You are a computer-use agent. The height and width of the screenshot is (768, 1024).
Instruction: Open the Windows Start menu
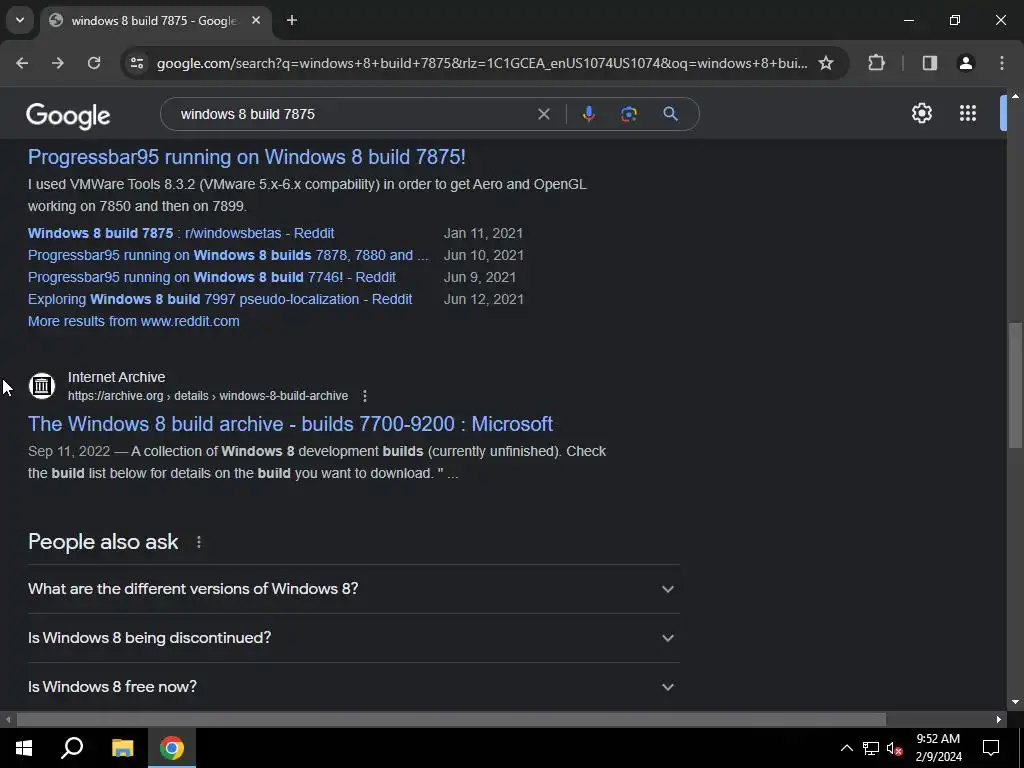click(x=24, y=748)
